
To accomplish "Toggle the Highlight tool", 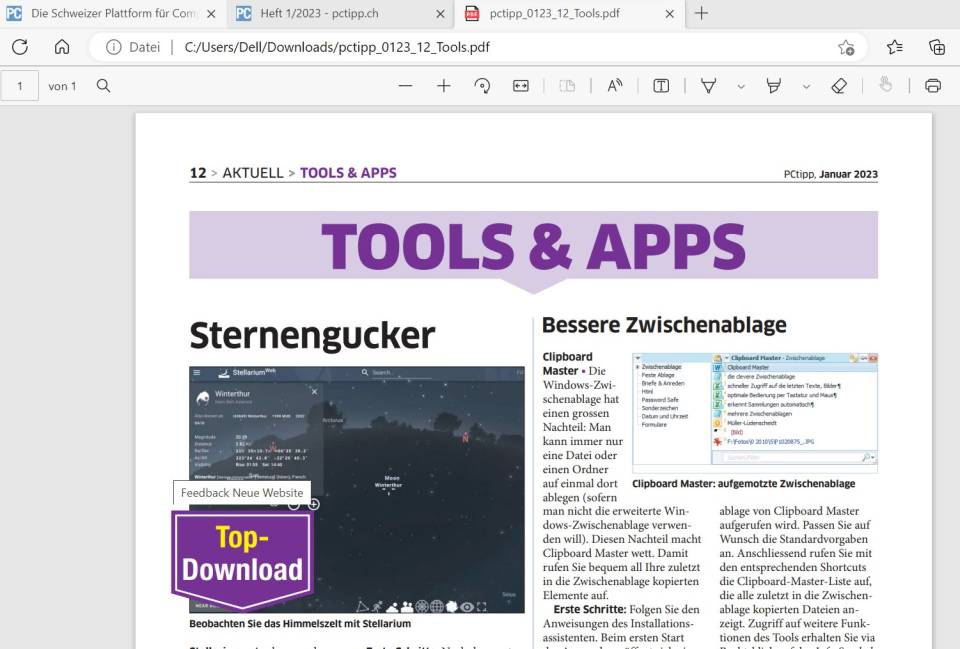I will (x=773, y=86).
